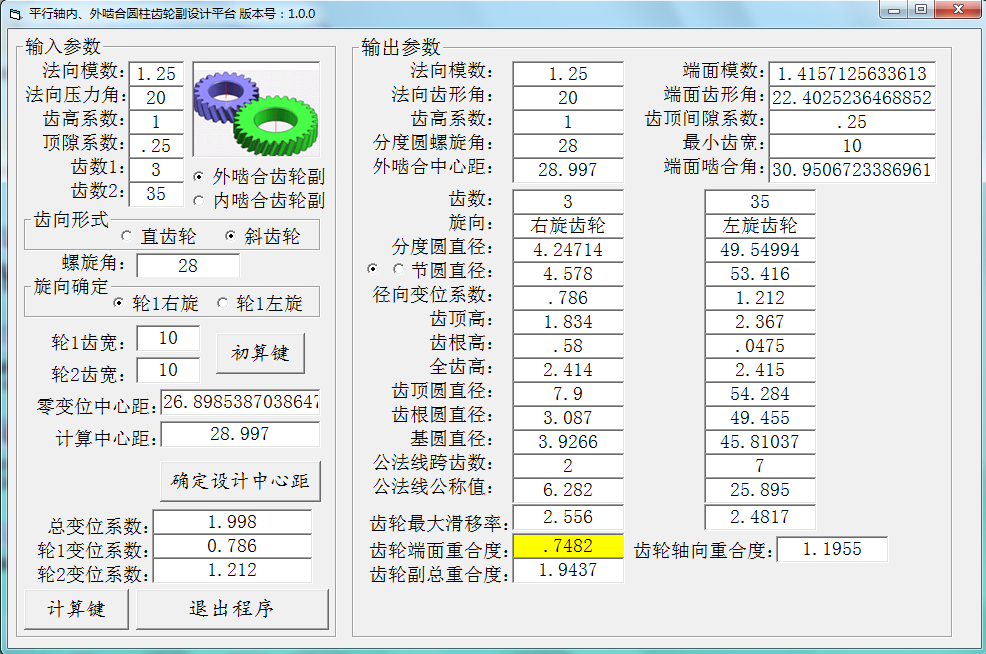Select 轮1右旋 hand direction
The width and height of the screenshot is (986, 654).
[156, 303]
